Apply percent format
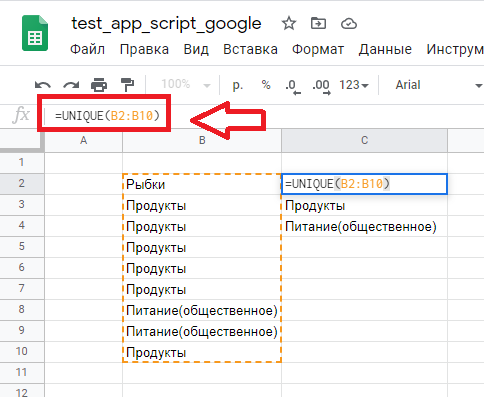This screenshot has width=484, height=397. [x=266, y=85]
